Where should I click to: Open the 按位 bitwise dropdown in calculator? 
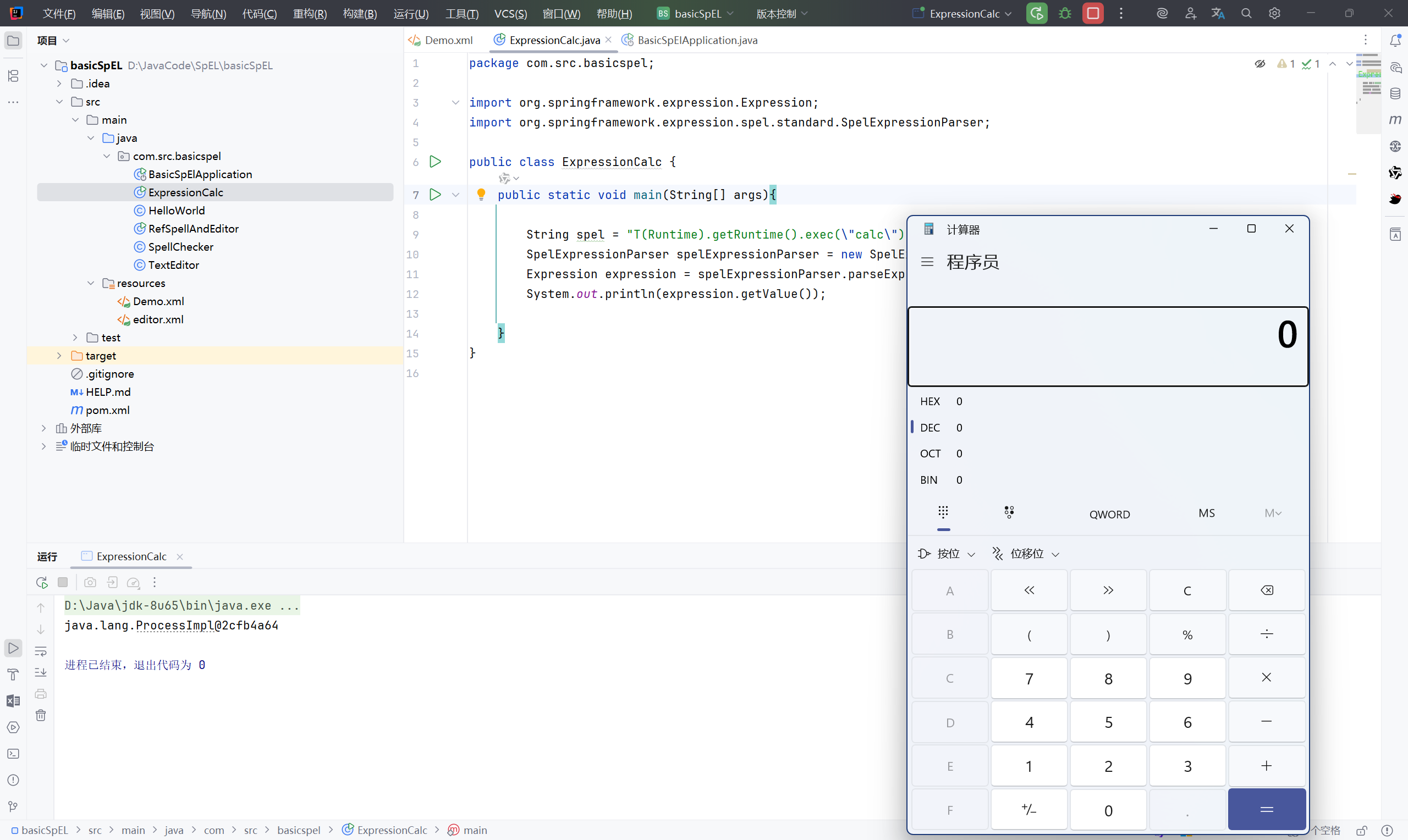pyautogui.click(x=947, y=554)
